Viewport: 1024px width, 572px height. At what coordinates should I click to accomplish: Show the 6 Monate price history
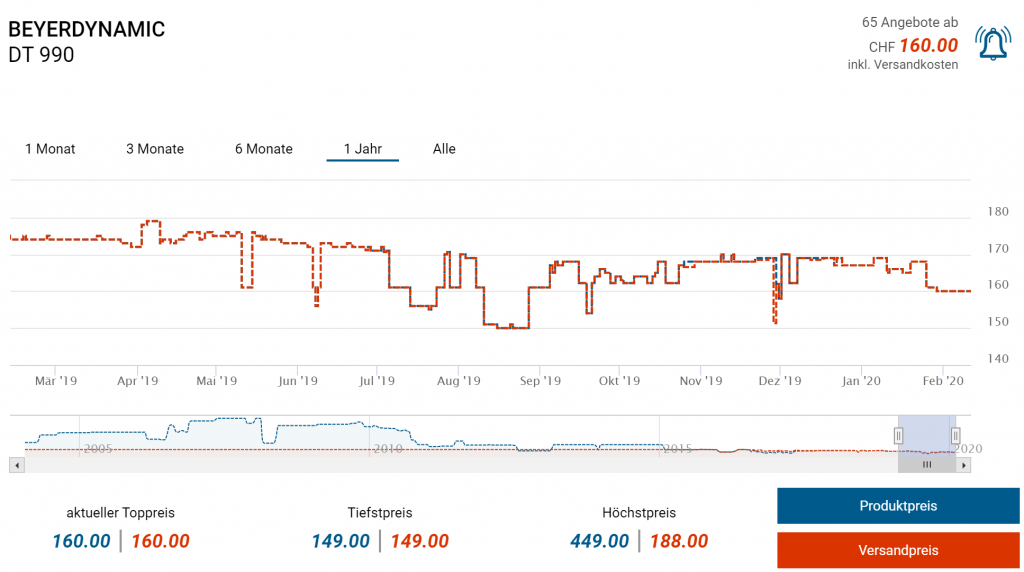pos(264,149)
